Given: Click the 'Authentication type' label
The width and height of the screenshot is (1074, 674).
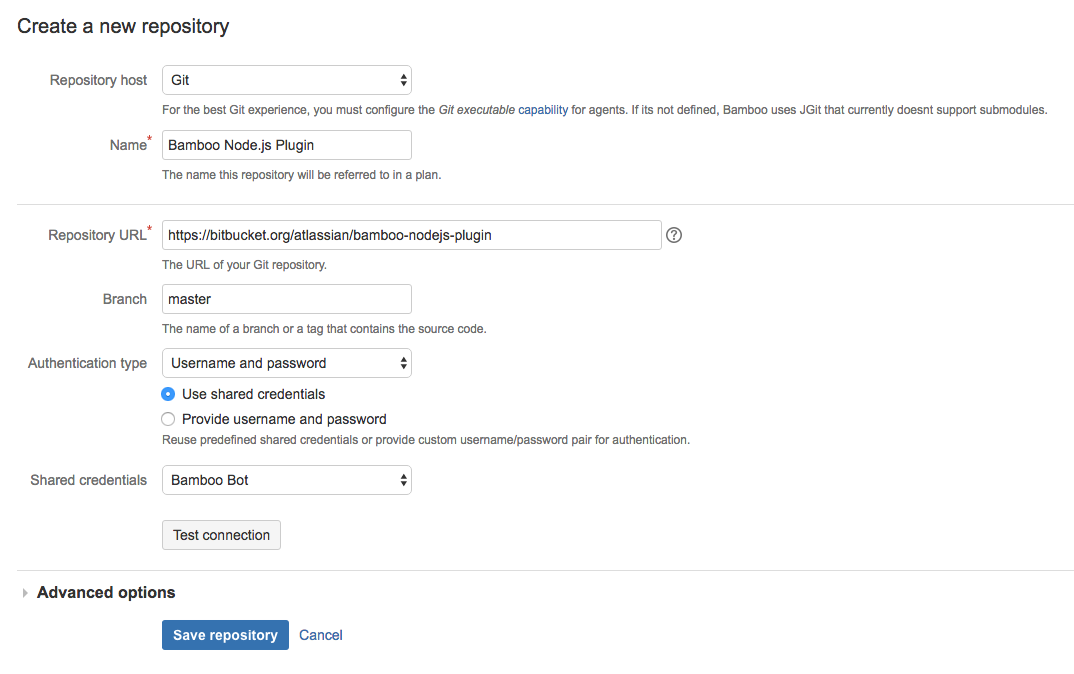Looking at the screenshot, I should (87, 363).
